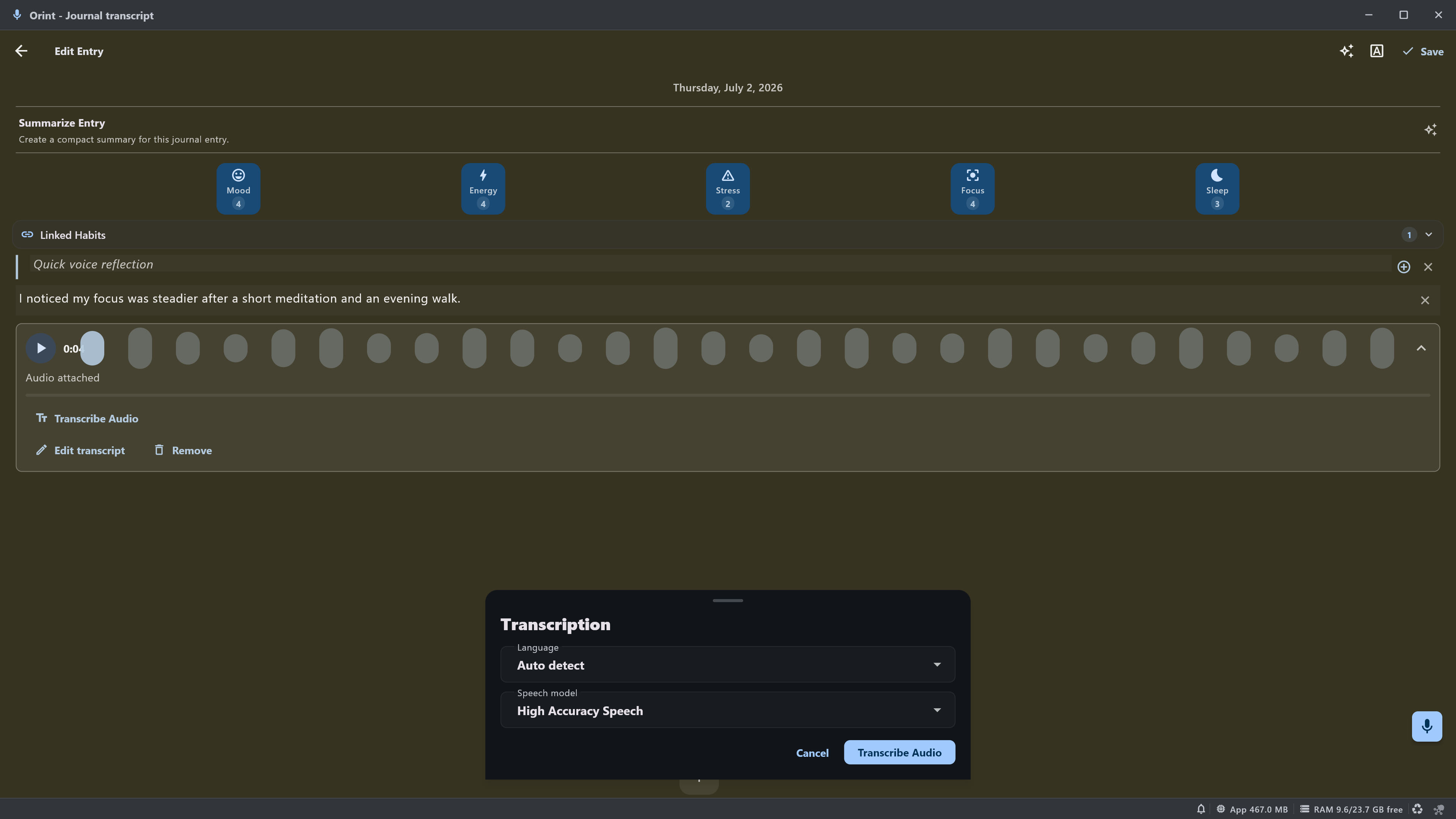Click the linked habits count badge
This screenshot has height=819, width=1456.
pos(1409,235)
